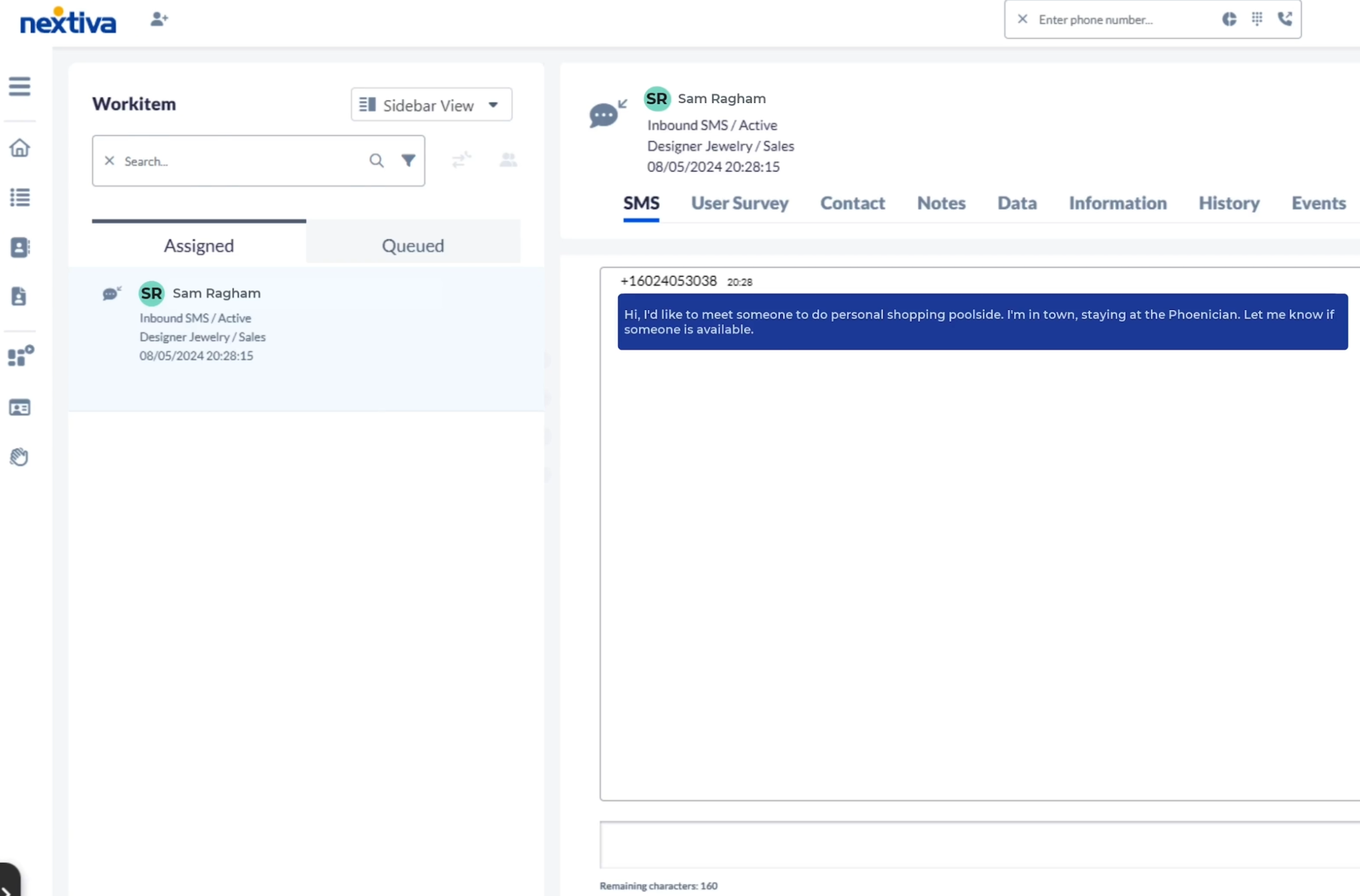Click the filter funnel icon in search
Image resolution: width=1360 pixels, height=896 pixels.
click(x=408, y=161)
